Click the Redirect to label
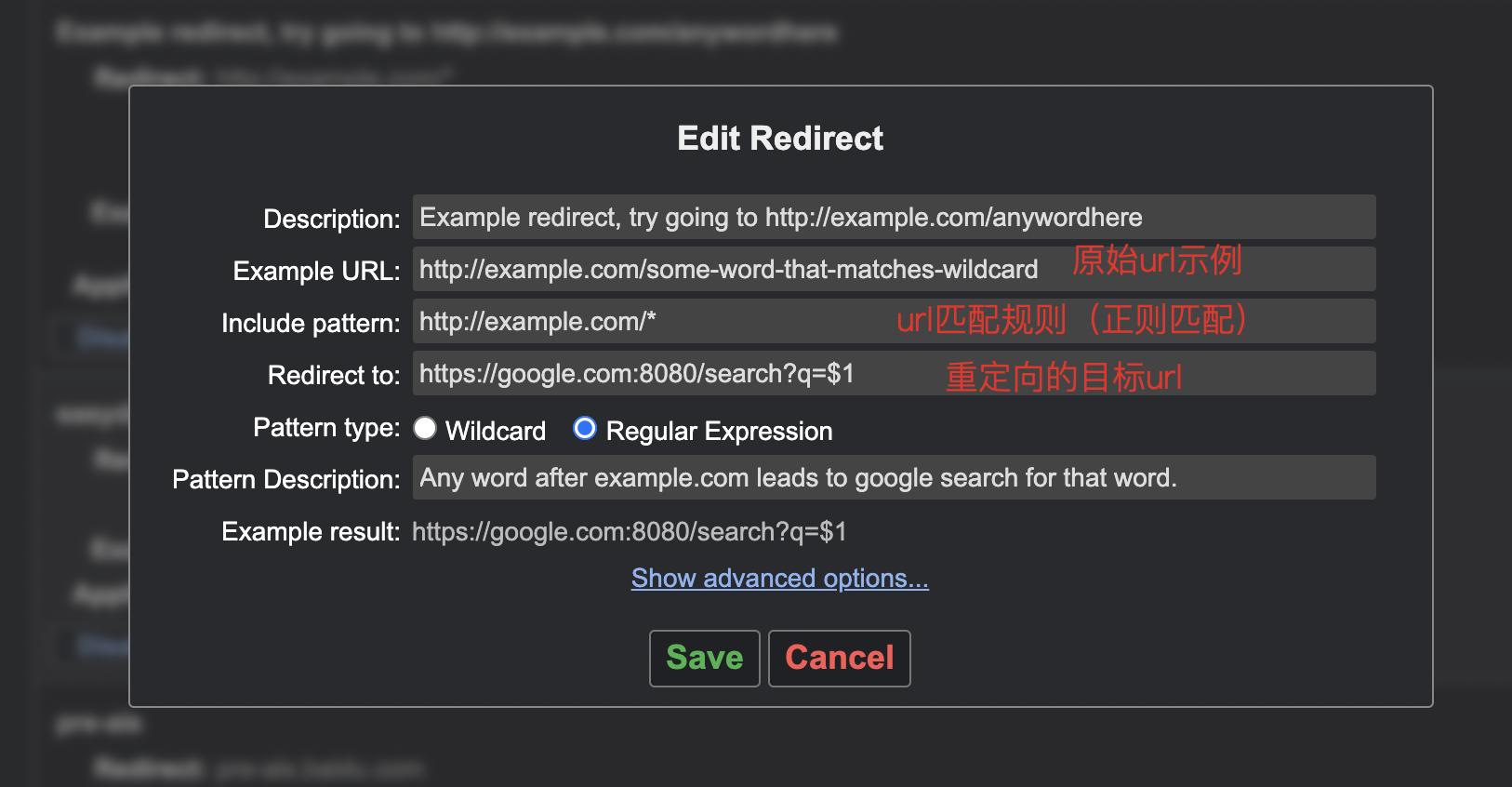This screenshot has width=1512, height=787. pyautogui.click(x=333, y=375)
